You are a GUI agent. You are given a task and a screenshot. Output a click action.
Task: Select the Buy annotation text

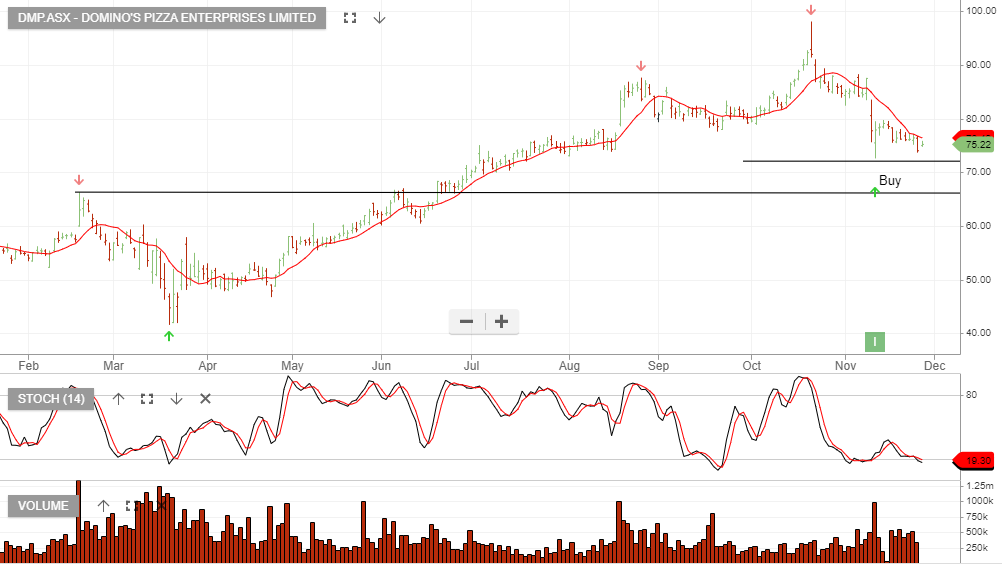click(890, 180)
